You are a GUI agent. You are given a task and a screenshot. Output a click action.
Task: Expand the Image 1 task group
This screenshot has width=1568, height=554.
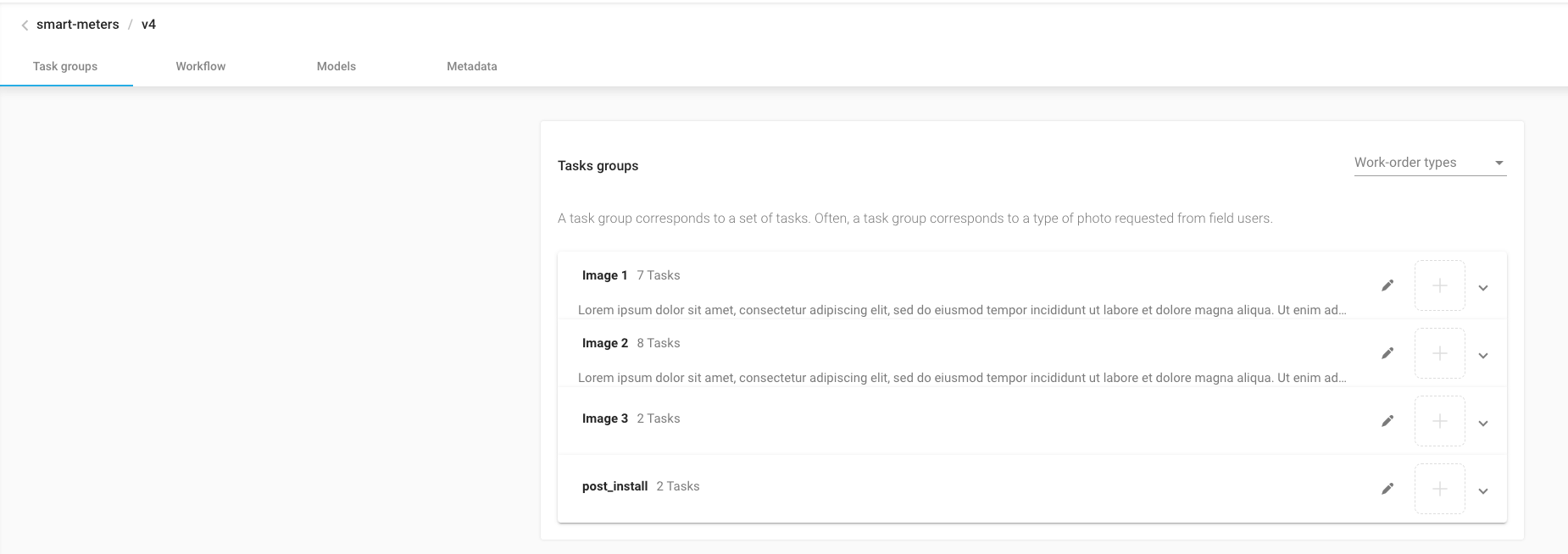(1483, 288)
